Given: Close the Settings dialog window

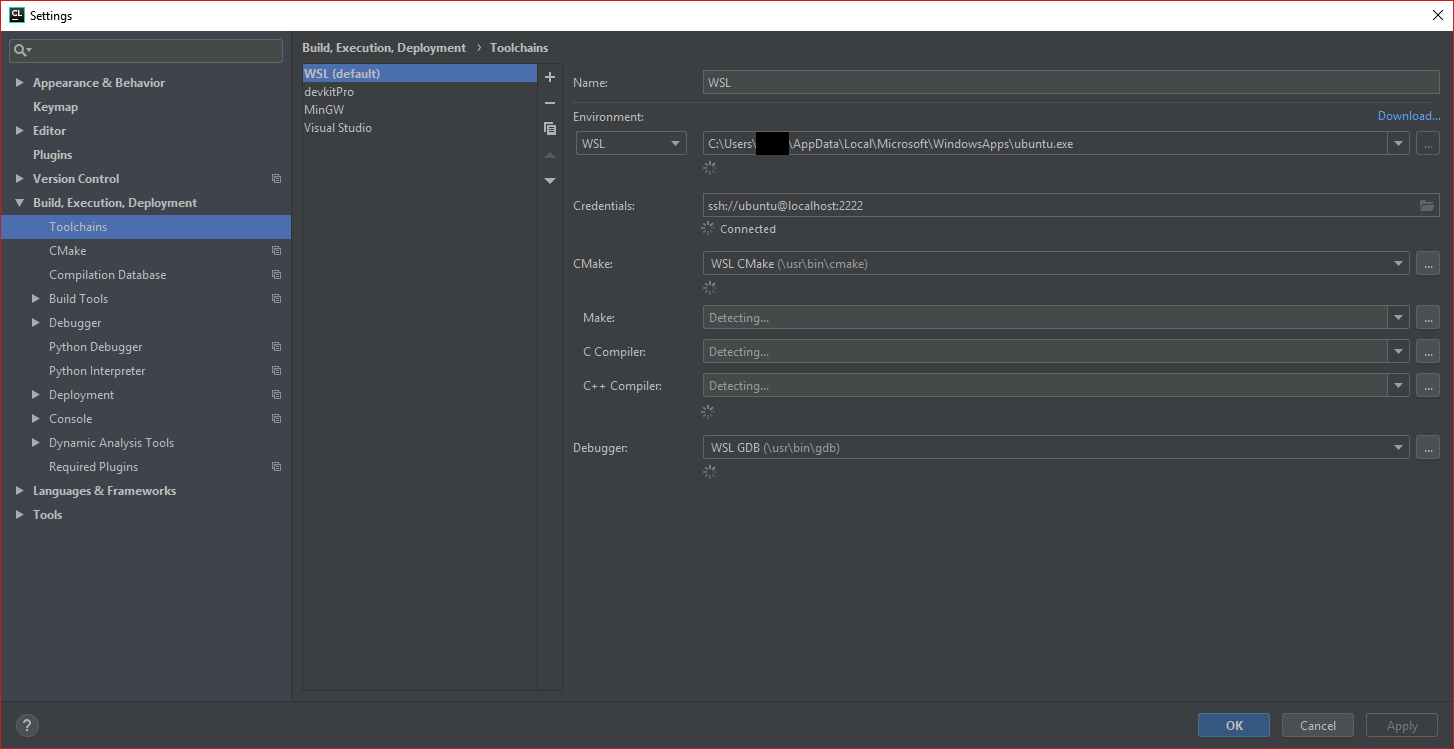Looking at the screenshot, I should click(x=1437, y=15).
